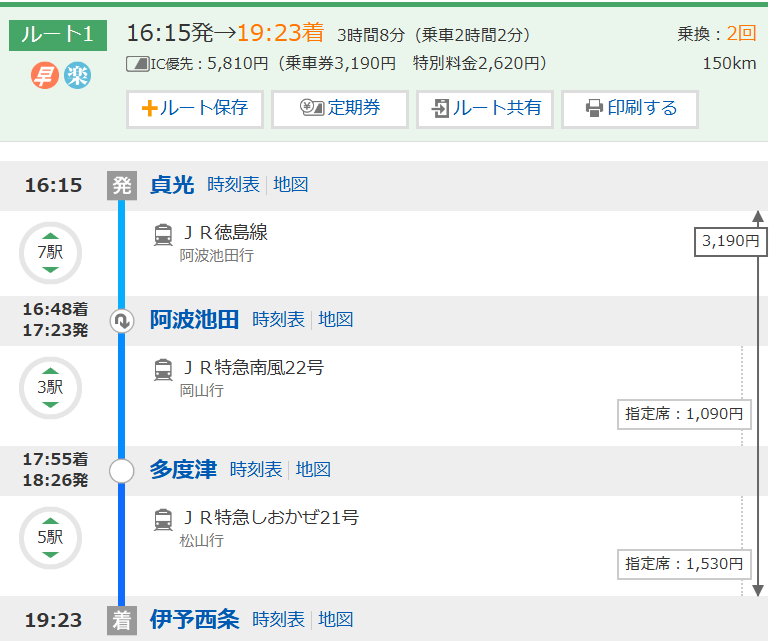Expand the 5駅 intermediate stops list
The image size is (770, 641).
pyautogui.click(x=50, y=538)
